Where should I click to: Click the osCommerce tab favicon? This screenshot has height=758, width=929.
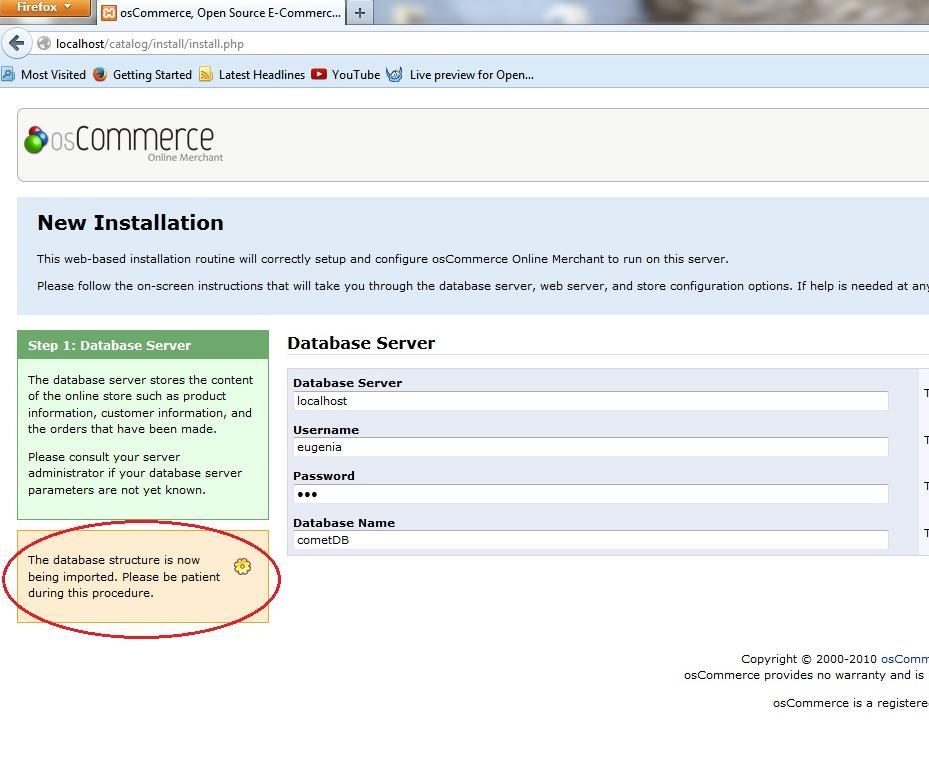tap(109, 13)
